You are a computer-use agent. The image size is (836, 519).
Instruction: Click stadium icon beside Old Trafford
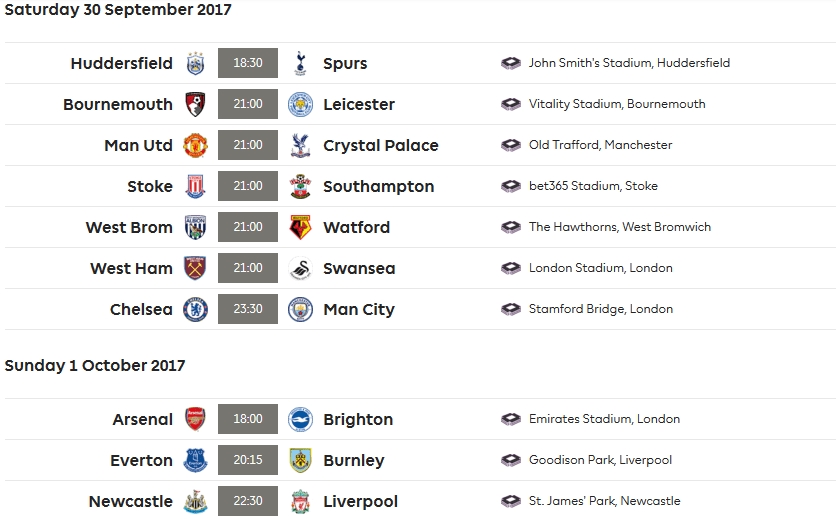511,145
